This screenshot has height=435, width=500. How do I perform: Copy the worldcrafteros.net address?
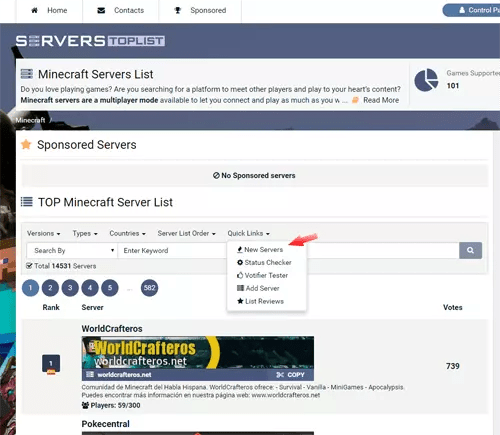tap(291, 375)
